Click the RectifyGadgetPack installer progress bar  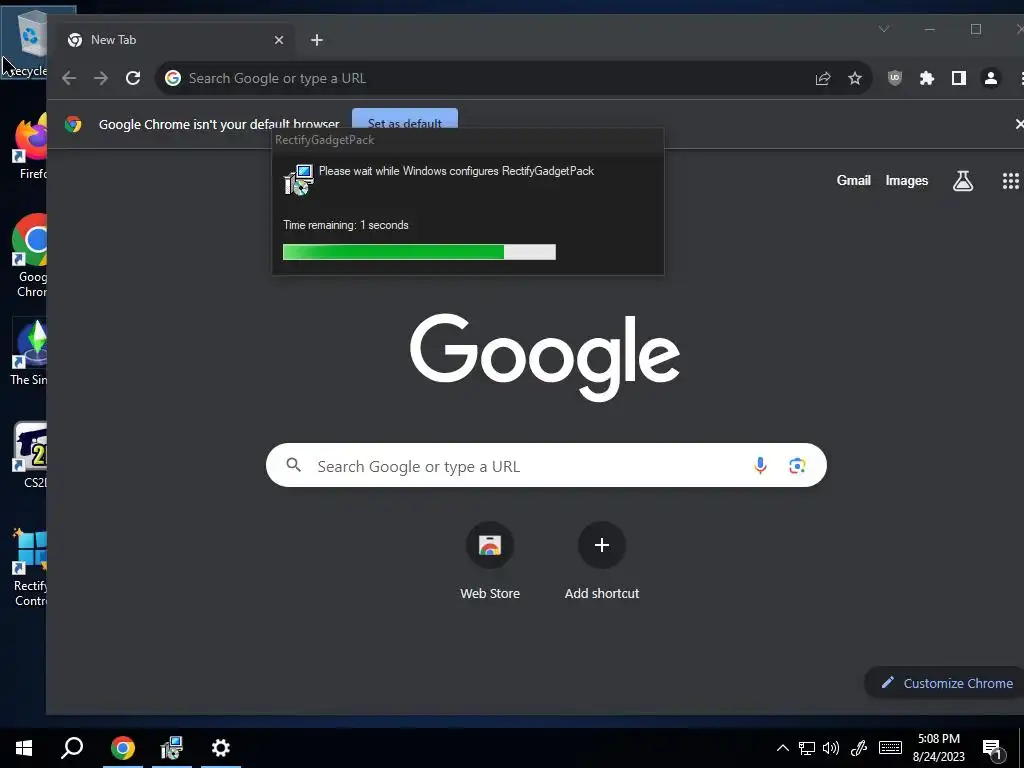point(419,252)
